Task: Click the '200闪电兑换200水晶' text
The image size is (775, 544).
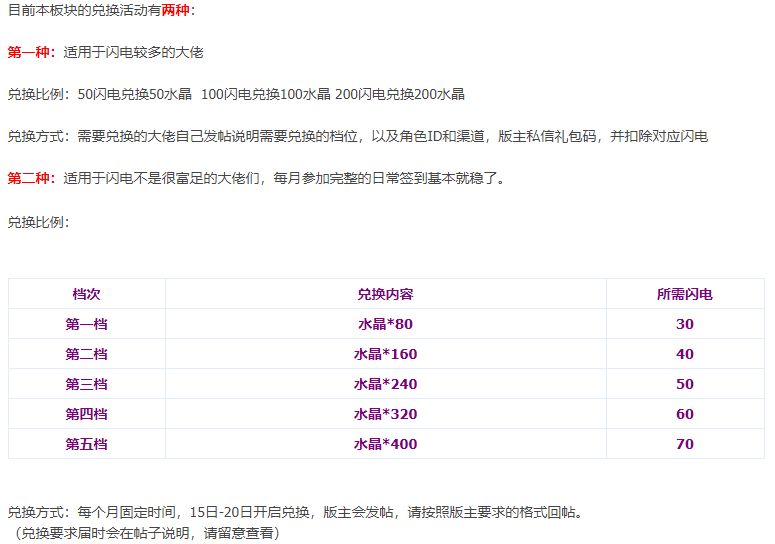Action: [x=400, y=94]
